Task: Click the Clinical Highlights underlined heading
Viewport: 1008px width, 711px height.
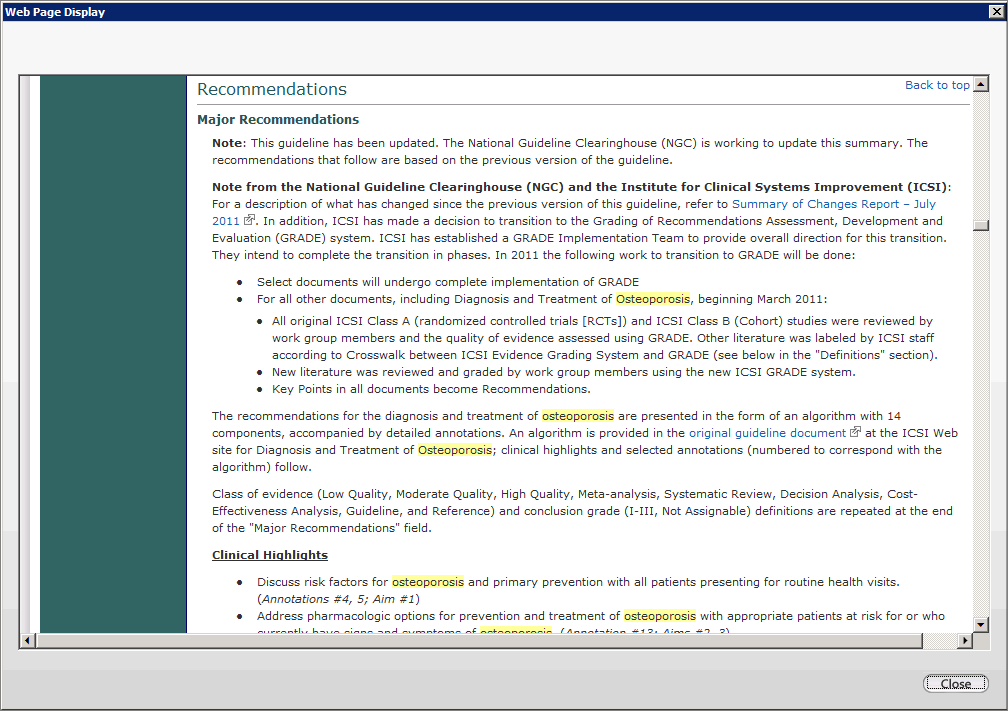Action: pyautogui.click(x=270, y=555)
